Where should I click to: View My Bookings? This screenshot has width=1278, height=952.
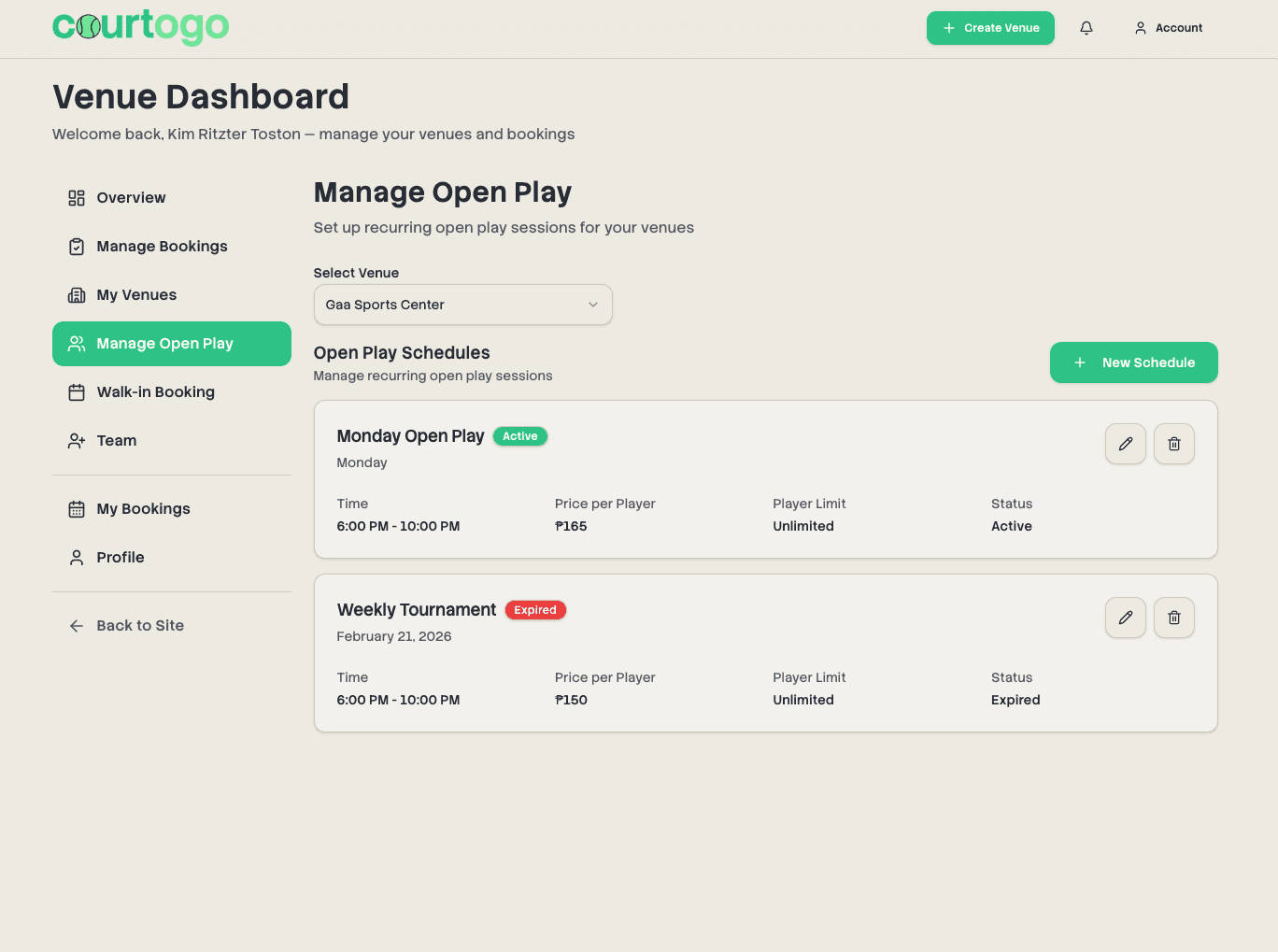143,509
